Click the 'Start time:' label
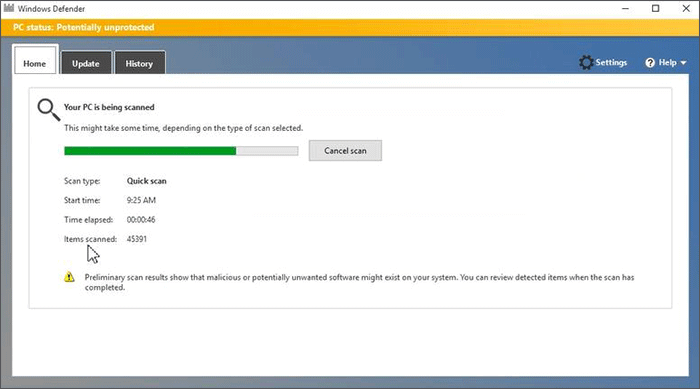This screenshot has height=389, width=700. tap(82, 200)
